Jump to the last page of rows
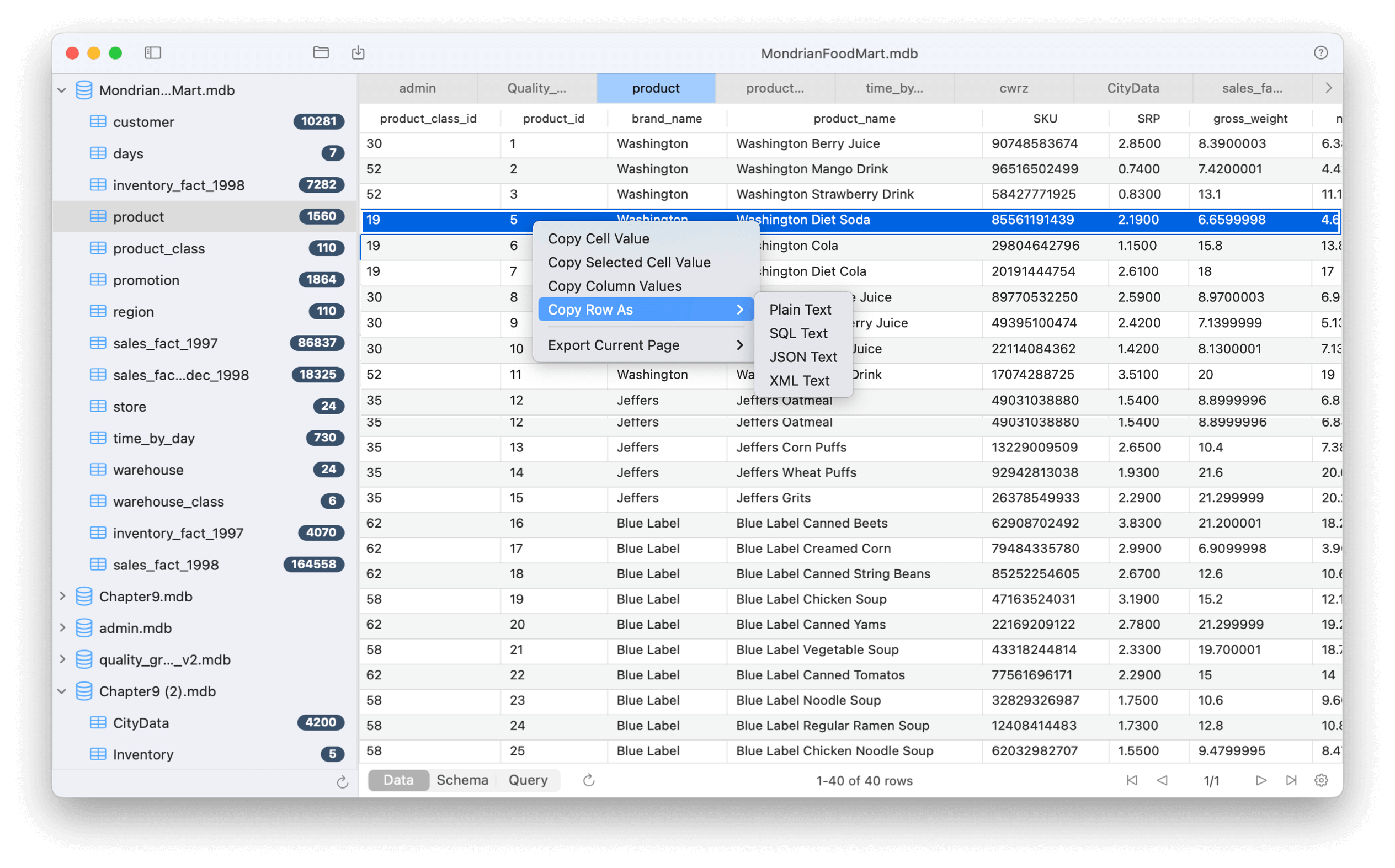This screenshot has width=1395, height=868. (x=1292, y=780)
